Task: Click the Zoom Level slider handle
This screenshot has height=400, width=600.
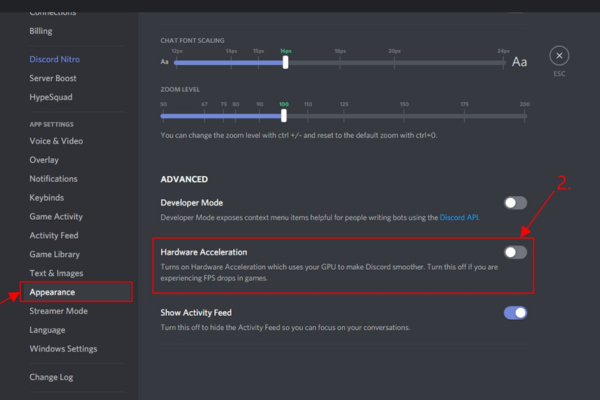Action: pyautogui.click(x=284, y=116)
